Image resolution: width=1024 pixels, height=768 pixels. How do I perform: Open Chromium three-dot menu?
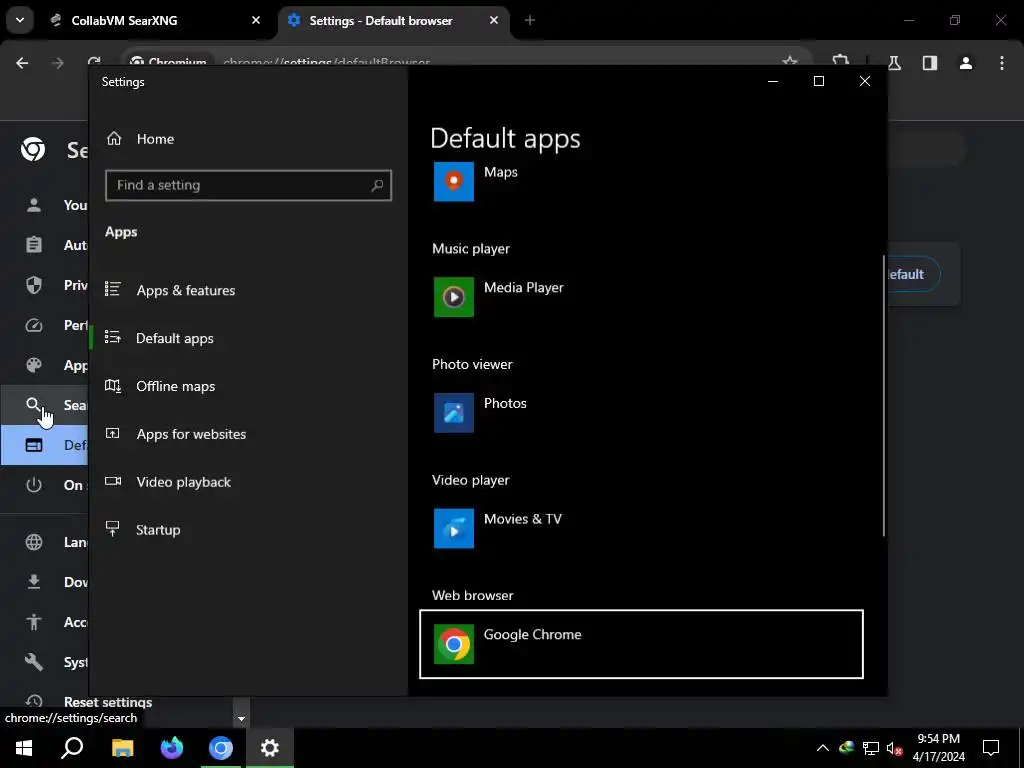coord(1002,63)
